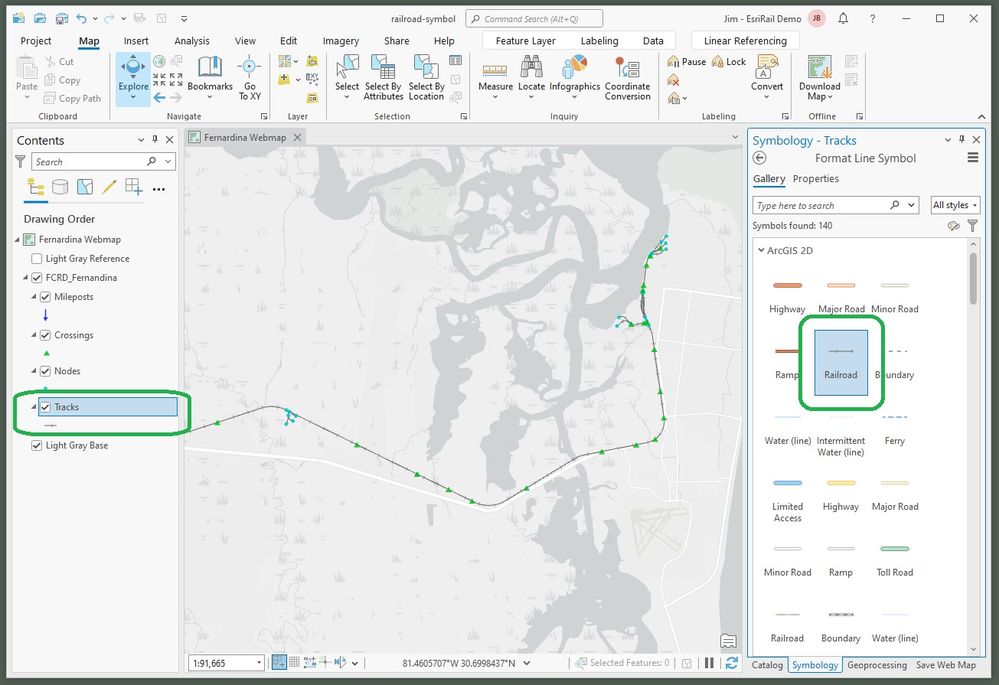Open Select By Attributes
This screenshot has height=685, width=999.
[x=383, y=78]
